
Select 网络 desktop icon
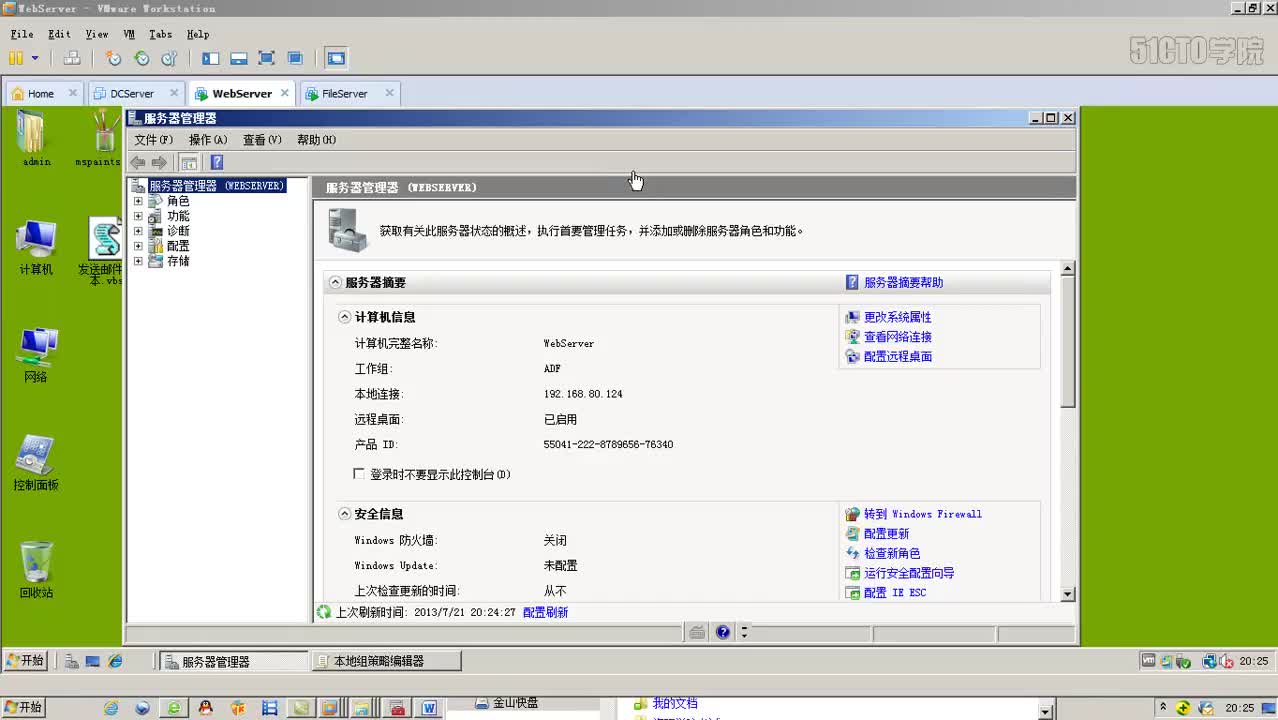click(36, 355)
